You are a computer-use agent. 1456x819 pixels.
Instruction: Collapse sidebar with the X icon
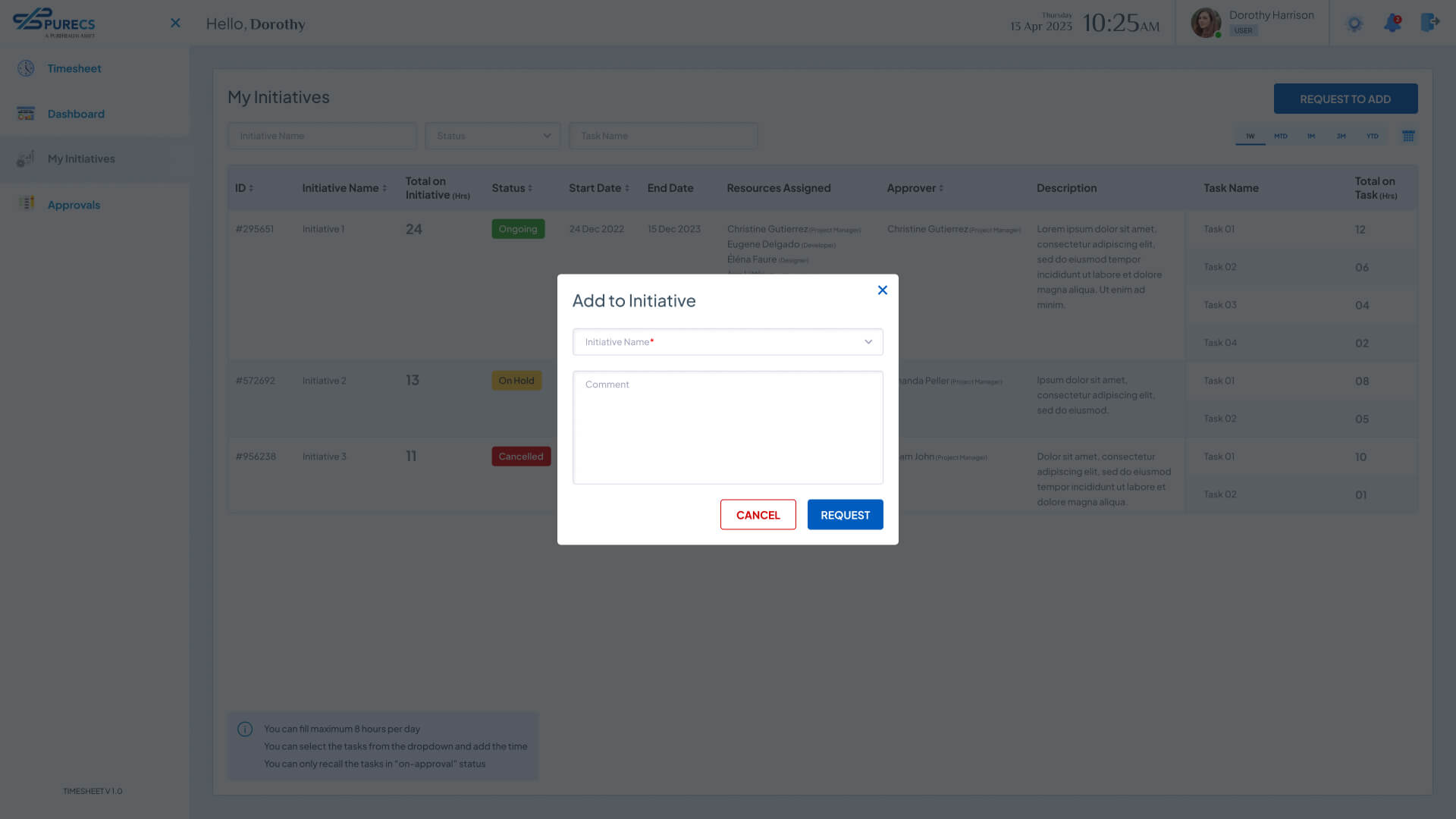click(x=175, y=24)
